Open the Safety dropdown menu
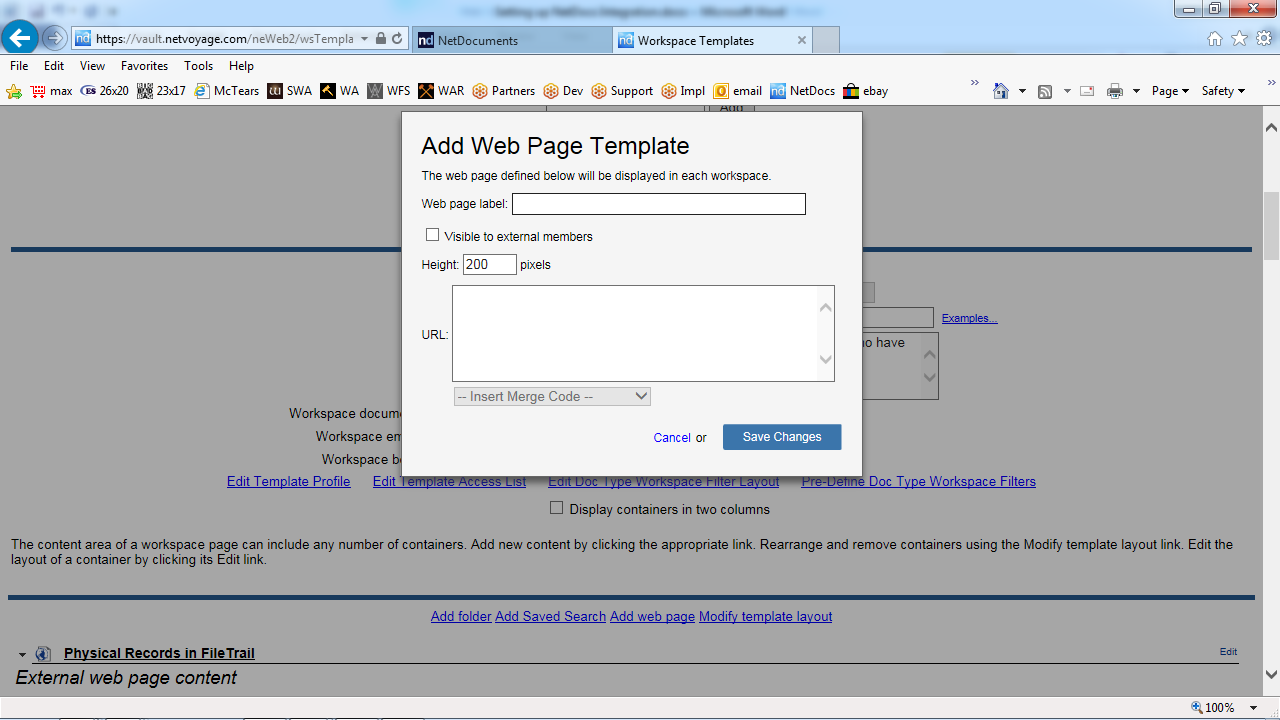 [1223, 91]
